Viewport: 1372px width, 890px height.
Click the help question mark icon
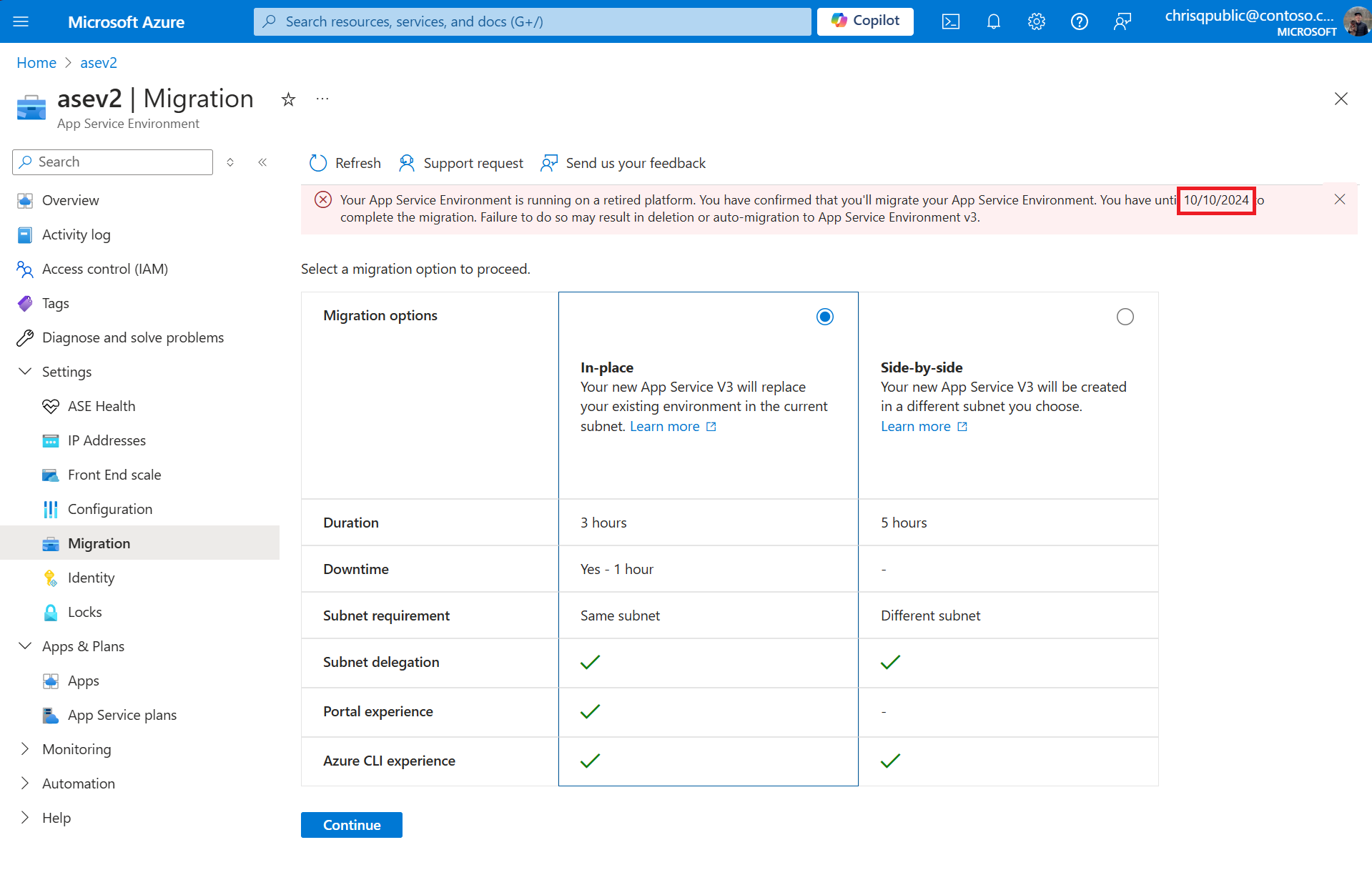click(x=1079, y=21)
